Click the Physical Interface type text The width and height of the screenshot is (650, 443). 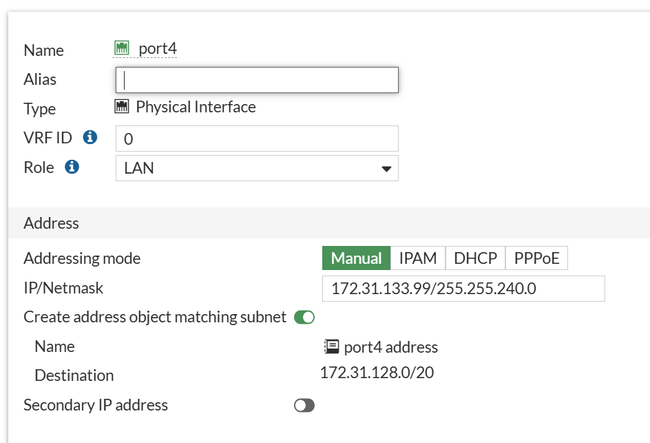[x=196, y=107]
